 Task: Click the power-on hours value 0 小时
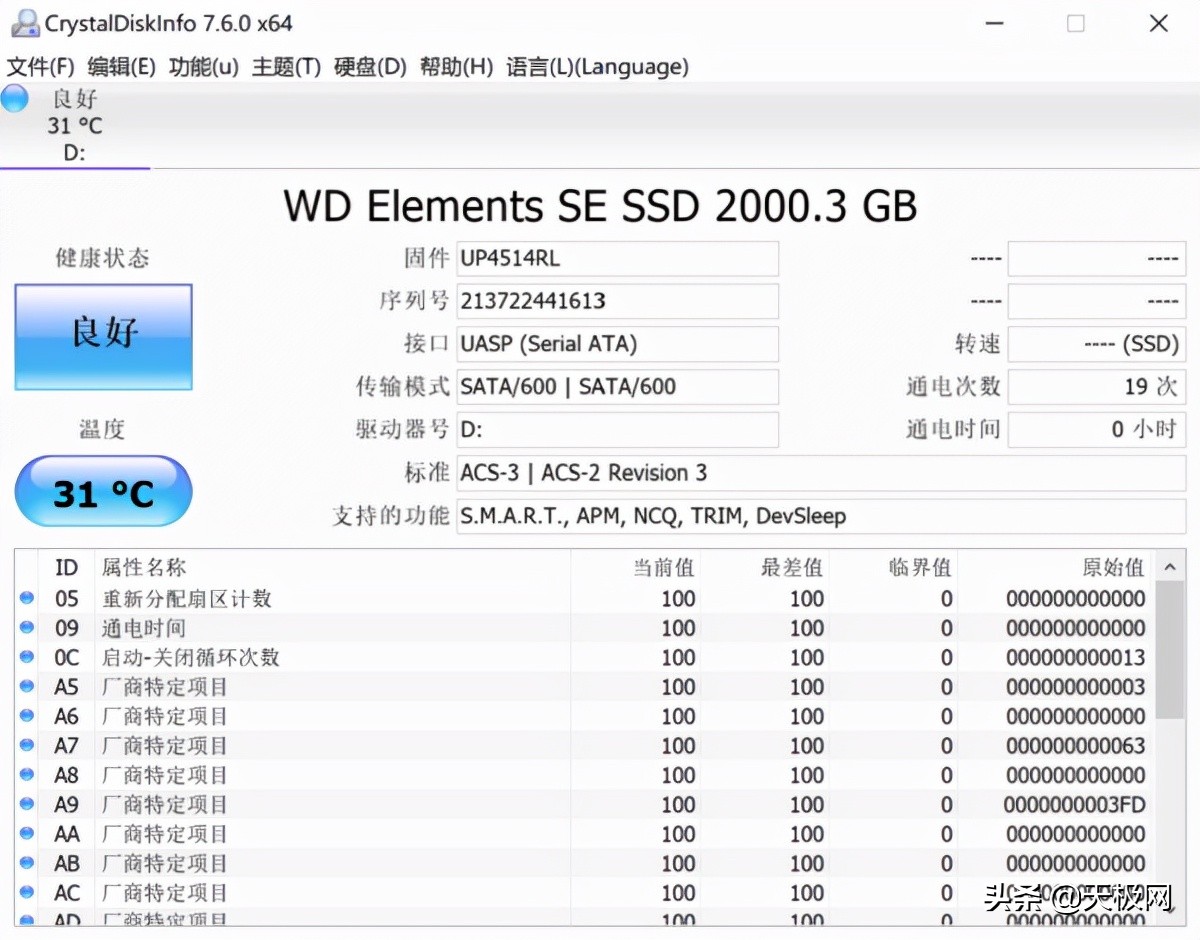coord(1097,430)
